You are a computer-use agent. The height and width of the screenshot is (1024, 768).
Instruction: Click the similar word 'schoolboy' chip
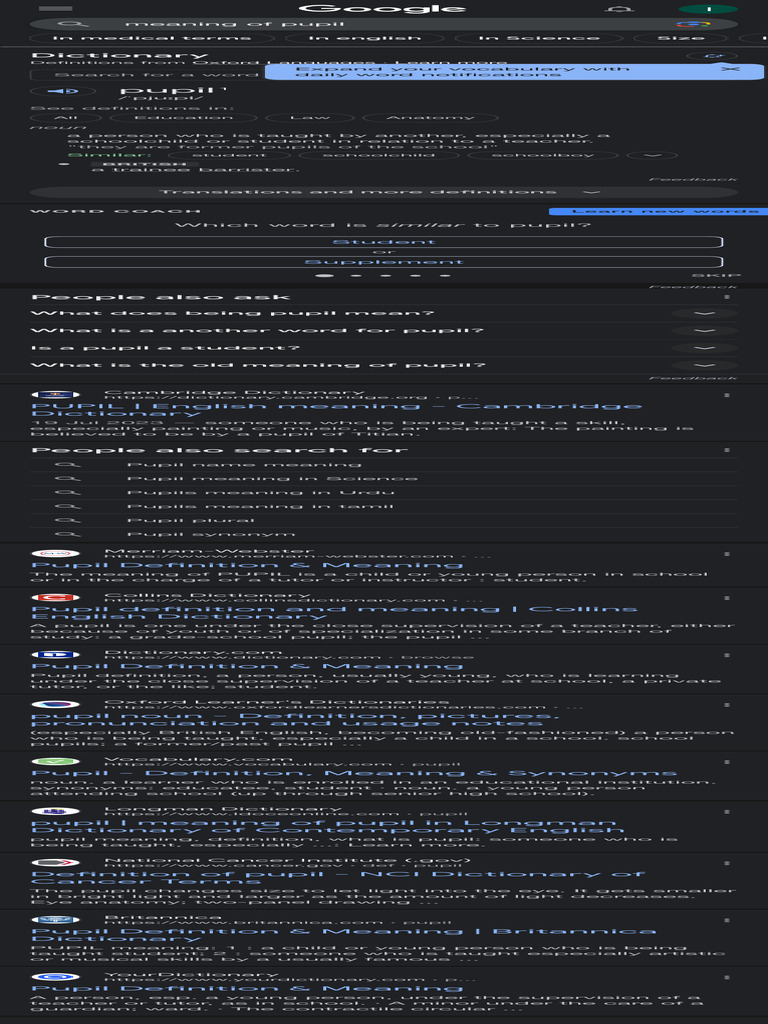click(x=542, y=155)
